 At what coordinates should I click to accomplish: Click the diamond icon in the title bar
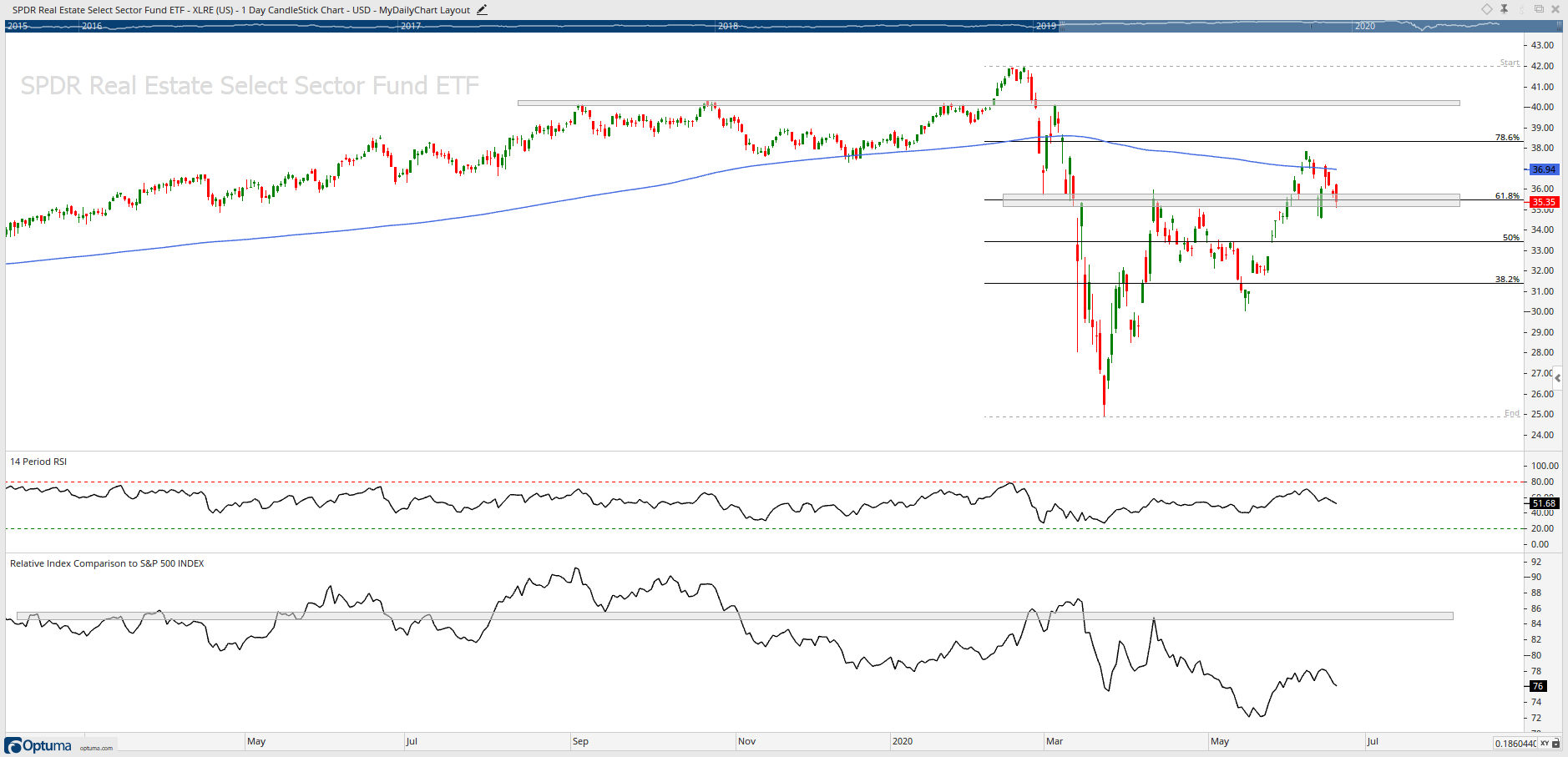coord(1487,9)
